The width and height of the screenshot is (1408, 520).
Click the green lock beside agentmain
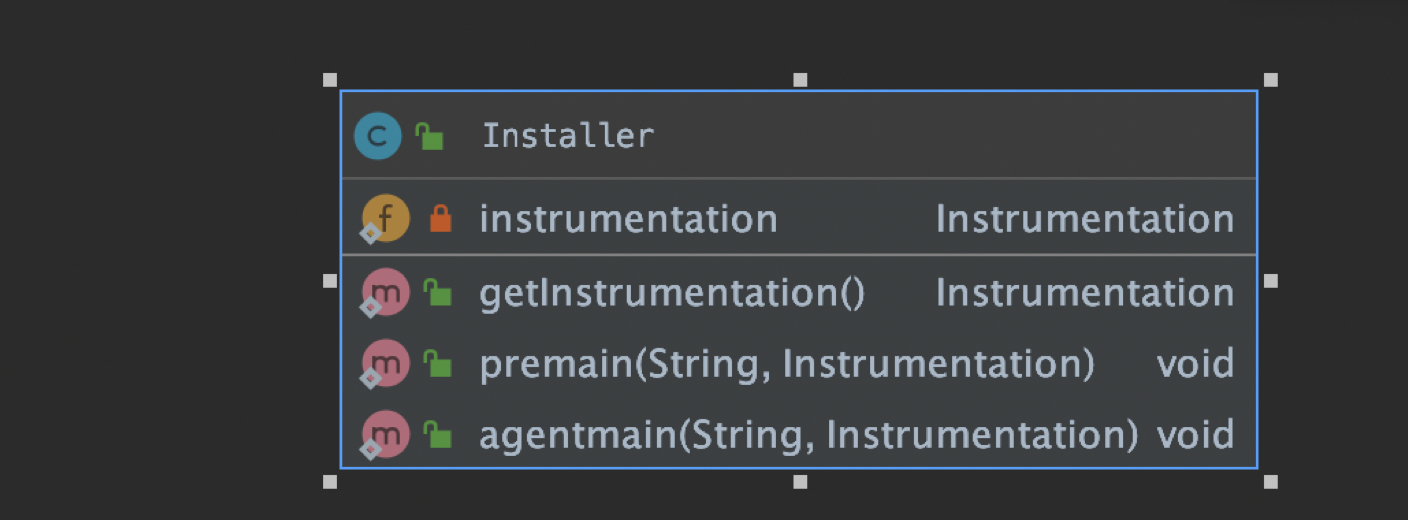point(437,435)
